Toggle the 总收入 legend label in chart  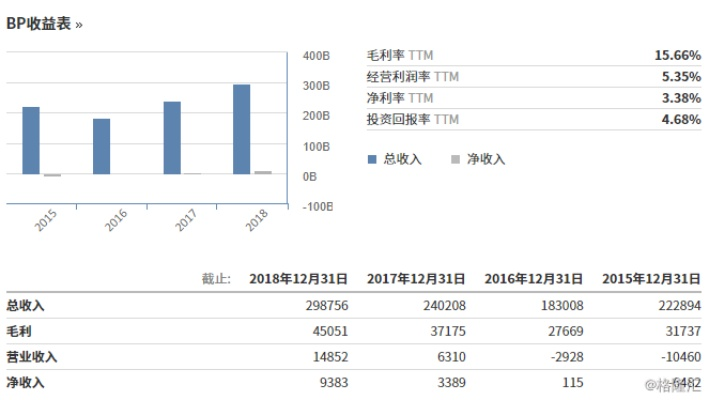402,159
